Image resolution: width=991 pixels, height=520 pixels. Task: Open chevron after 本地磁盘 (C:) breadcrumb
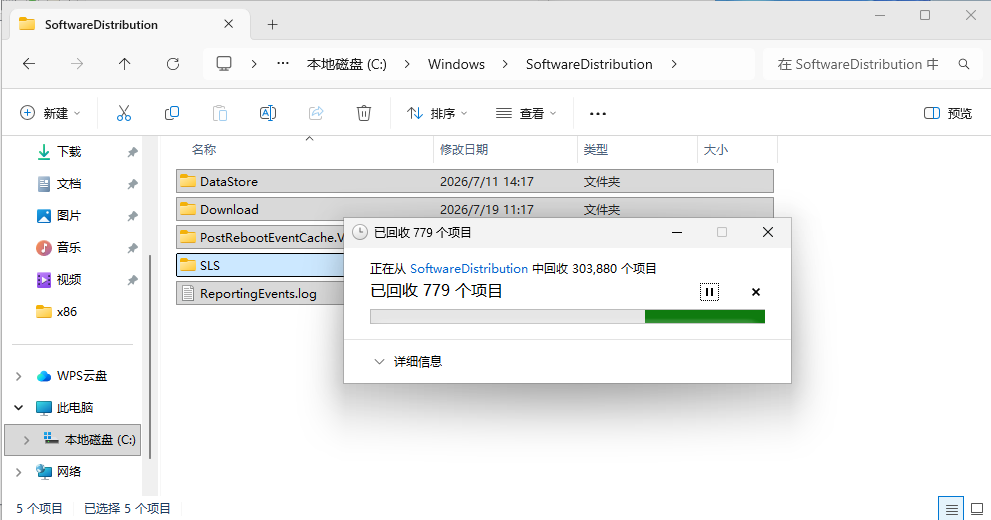[x=406, y=64]
